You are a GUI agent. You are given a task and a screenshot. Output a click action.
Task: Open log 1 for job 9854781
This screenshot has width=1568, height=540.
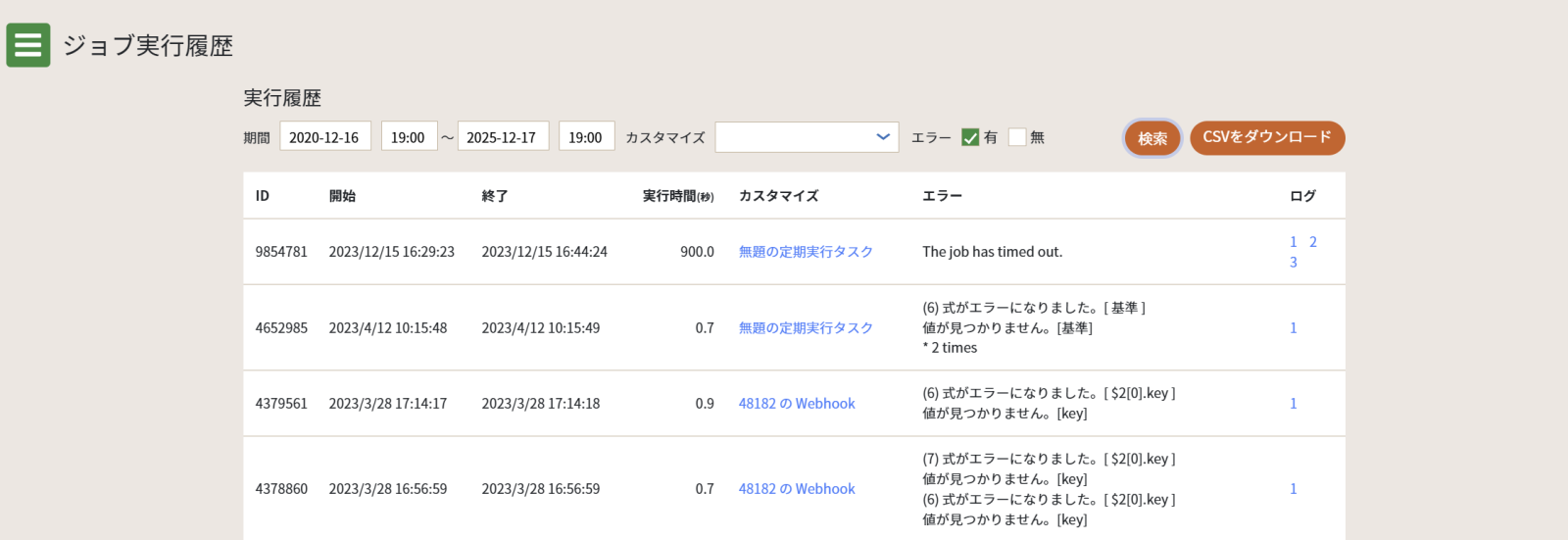pos(1294,242)
